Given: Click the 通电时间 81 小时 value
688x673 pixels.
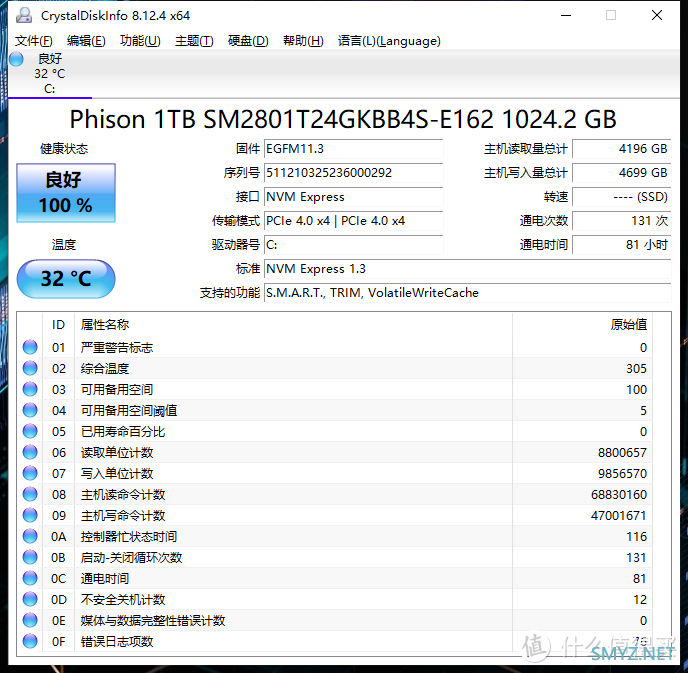Looking at the screenshot, I should pyautogui.click(x=622, y=245).
